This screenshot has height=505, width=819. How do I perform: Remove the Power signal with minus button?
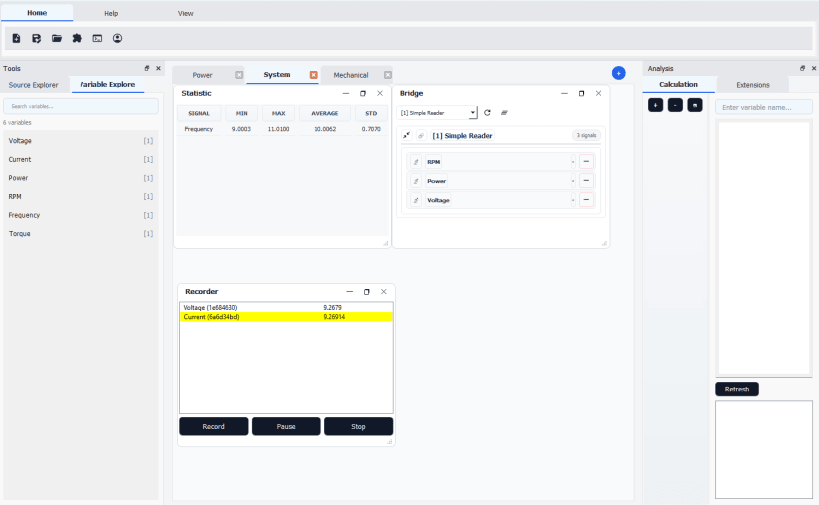(x=586, y=181)
